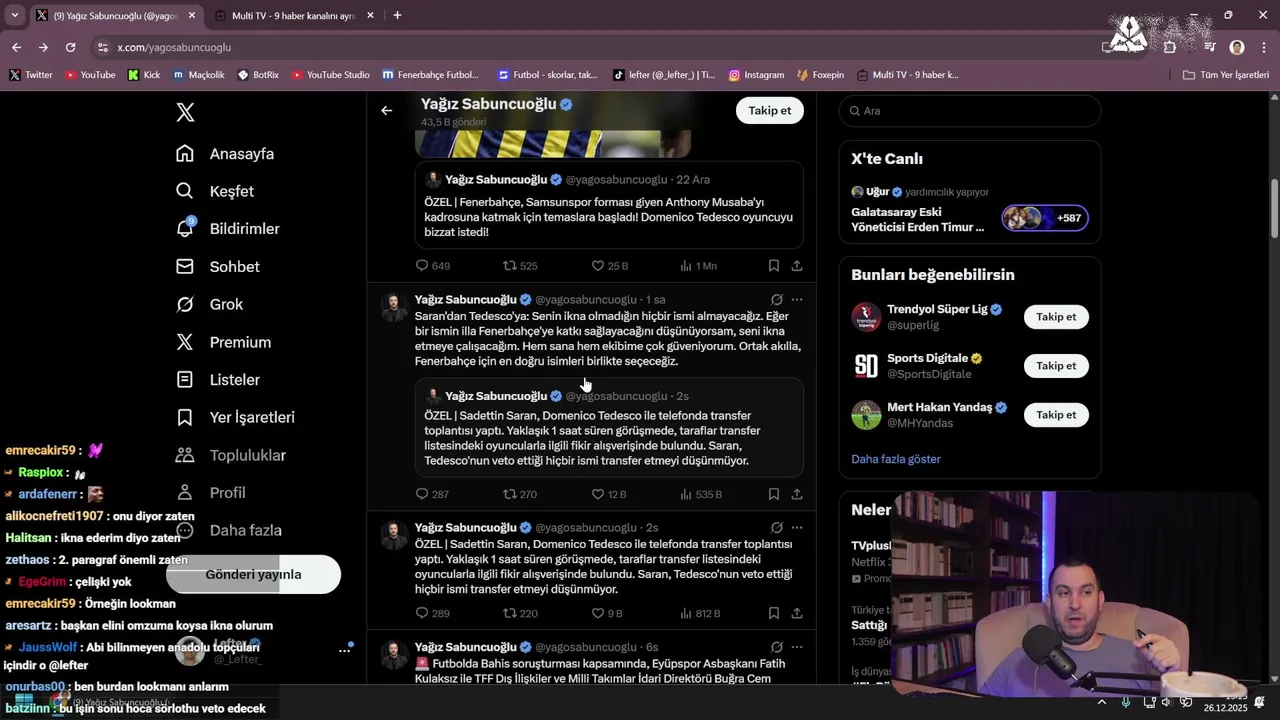Viewport: 1280px width, 720px height.
Task: Open Listeler in sidebar
Action: point(217,380)
